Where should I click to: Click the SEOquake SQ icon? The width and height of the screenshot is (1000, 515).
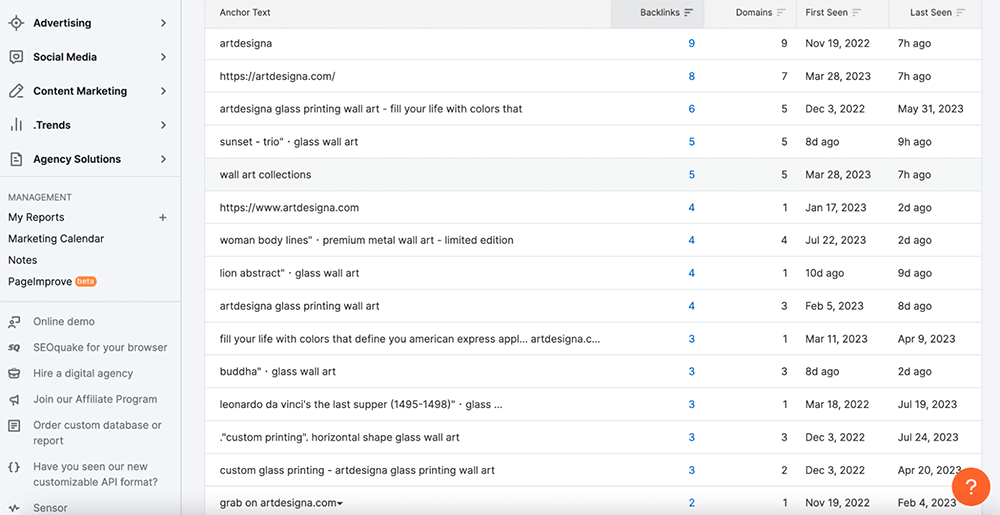(x=14, y=348)
